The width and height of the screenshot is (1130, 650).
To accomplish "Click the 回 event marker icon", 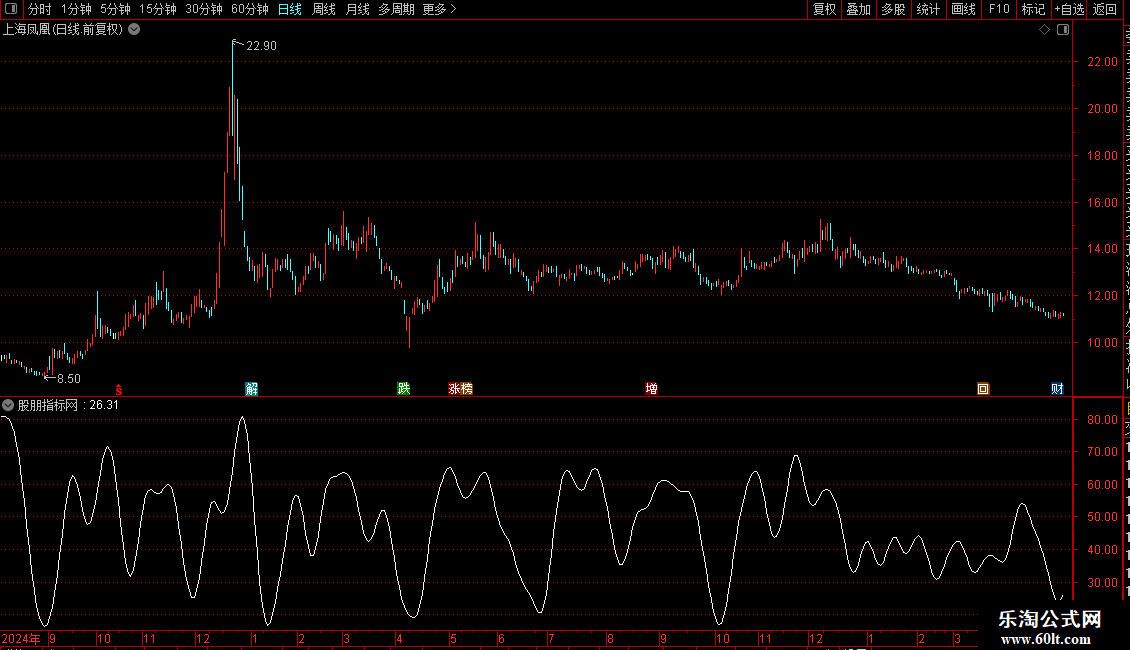I will [983, 388].
